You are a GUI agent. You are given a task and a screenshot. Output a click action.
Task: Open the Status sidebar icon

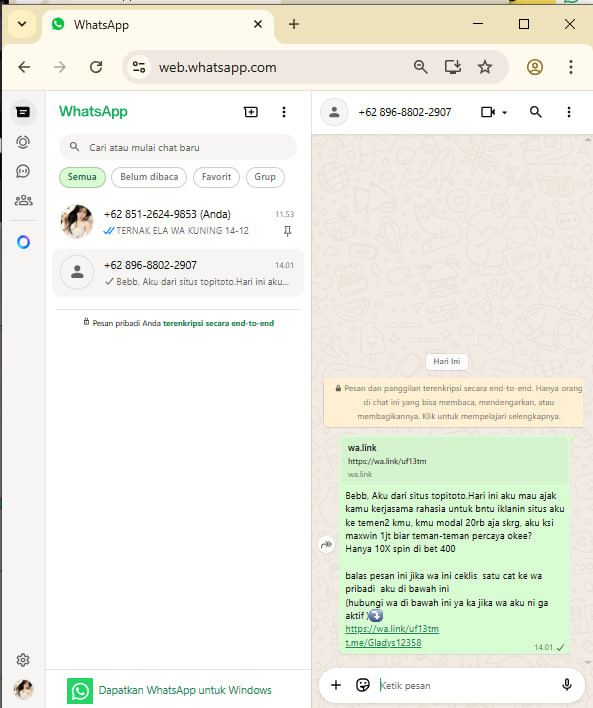pos(23,142)
